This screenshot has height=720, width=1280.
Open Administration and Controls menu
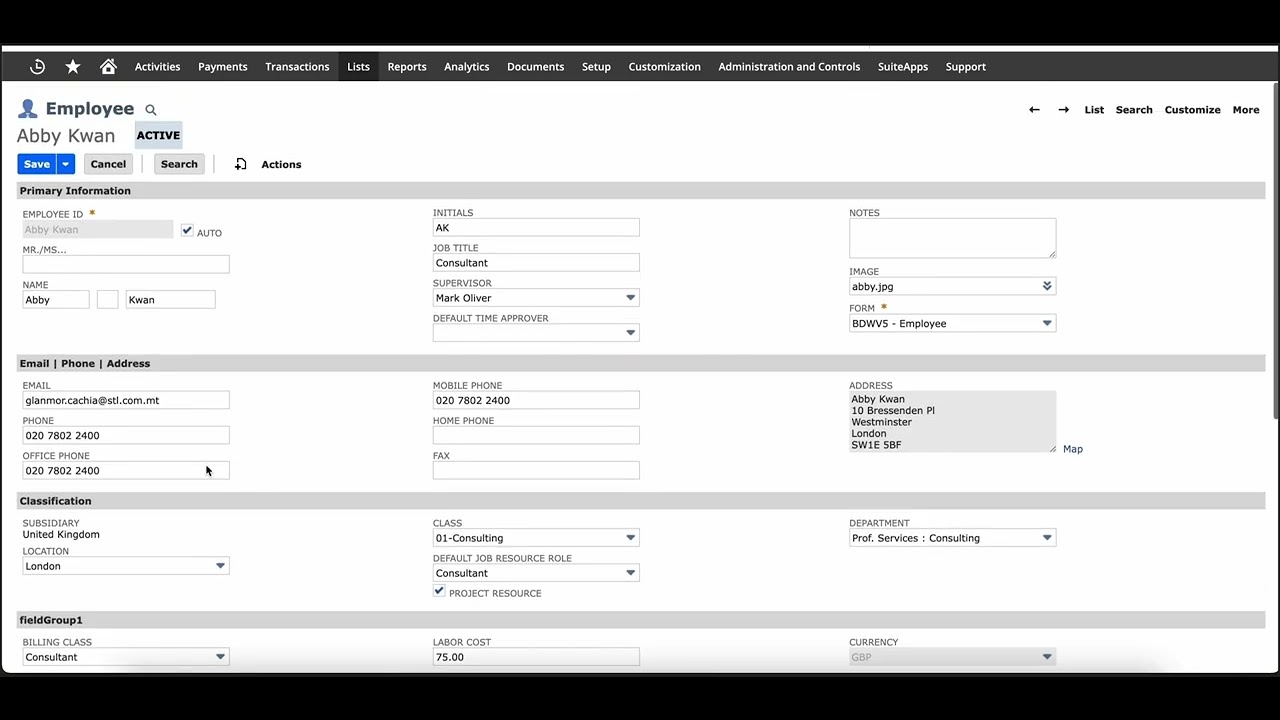point(789,67)
